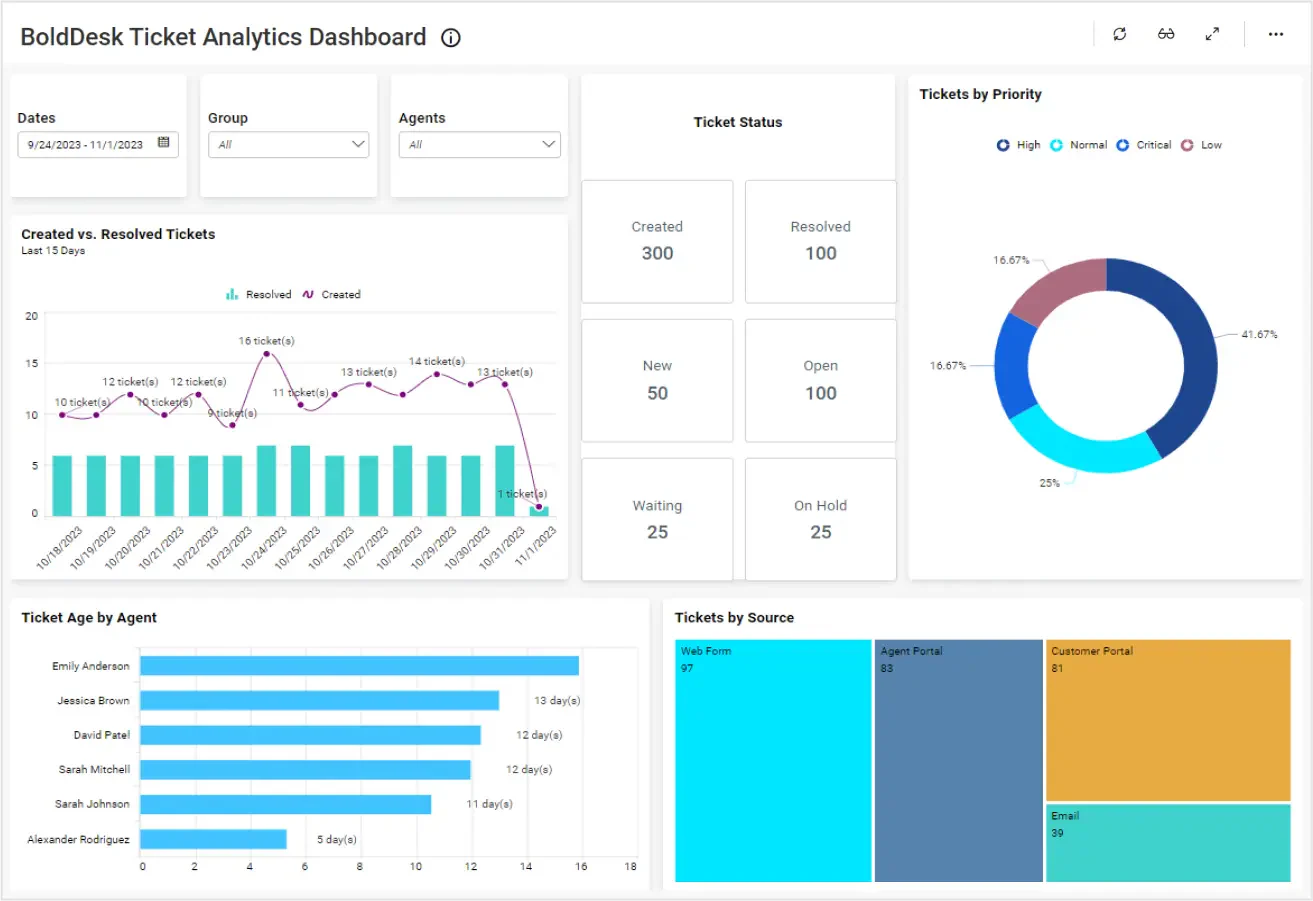Click the 9 ticket(s) data label
Viewport: 1313px width, 901px height.
232,413
